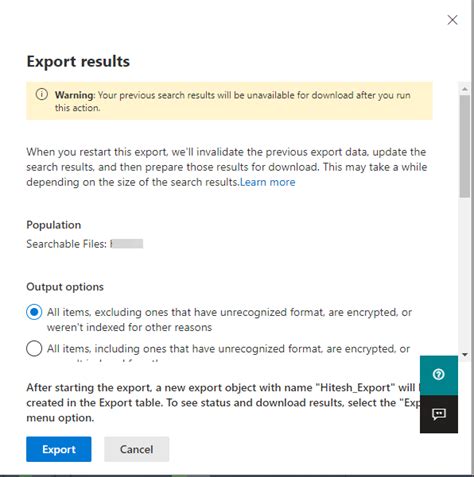Click the Output options heading
Image resolution: width=474 pixels, height=477 pixels.
(x=65, y=287)
